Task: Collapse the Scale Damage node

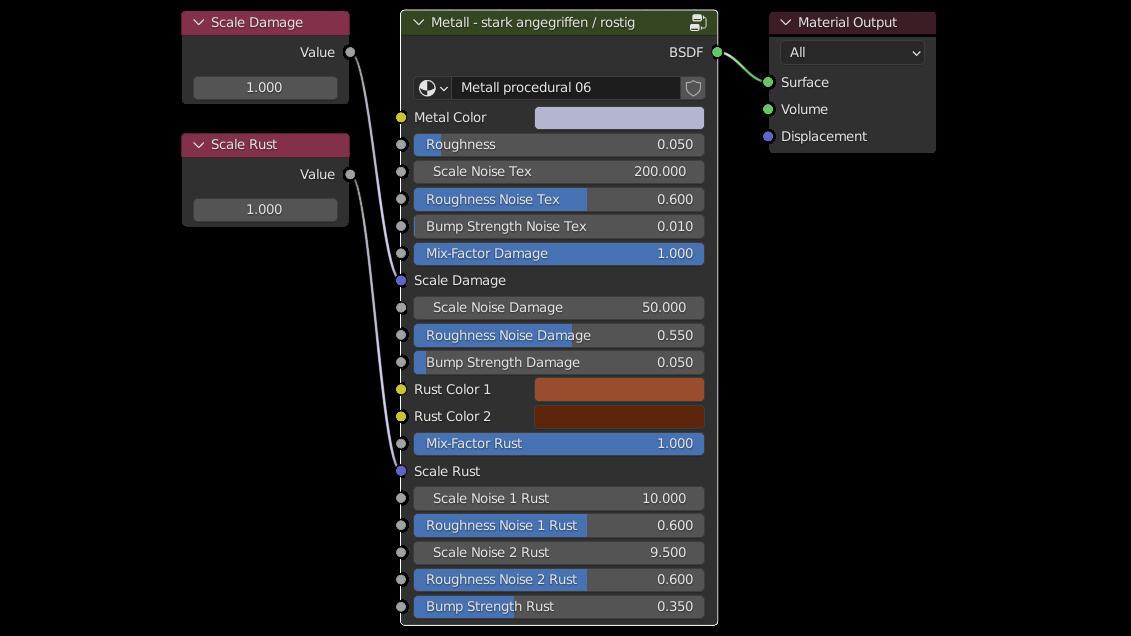Action: coord(198,22)
